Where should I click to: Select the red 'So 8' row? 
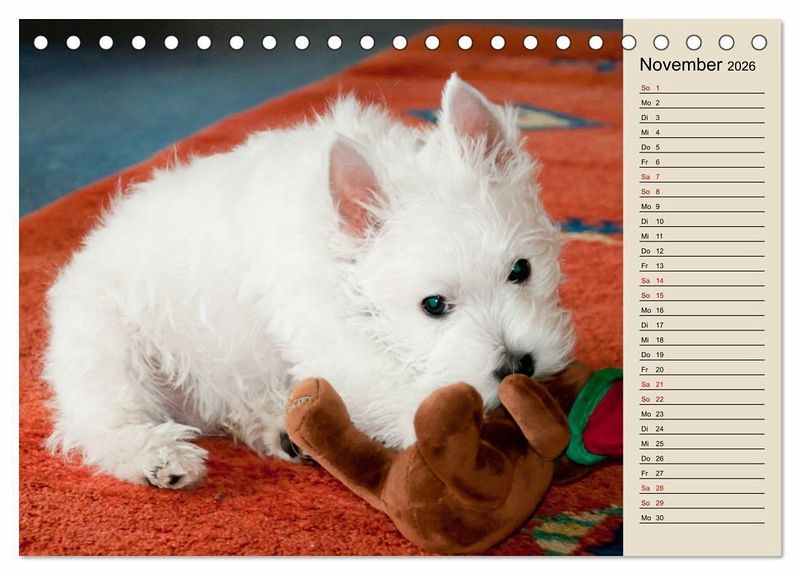click(x=702, y=191)
